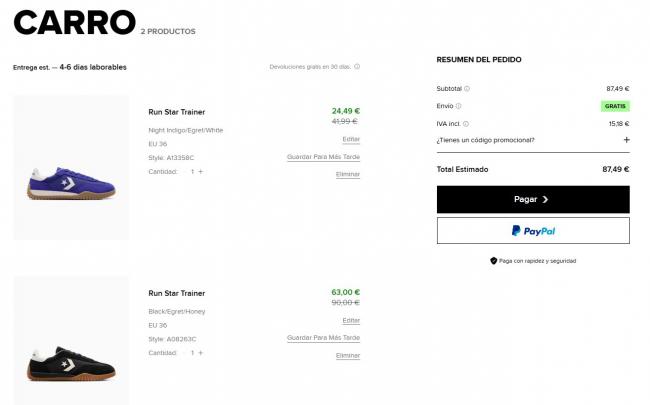Expand the promo code plus icon
The height and width of the screenshot is (405, 650).
pos(626,140)
